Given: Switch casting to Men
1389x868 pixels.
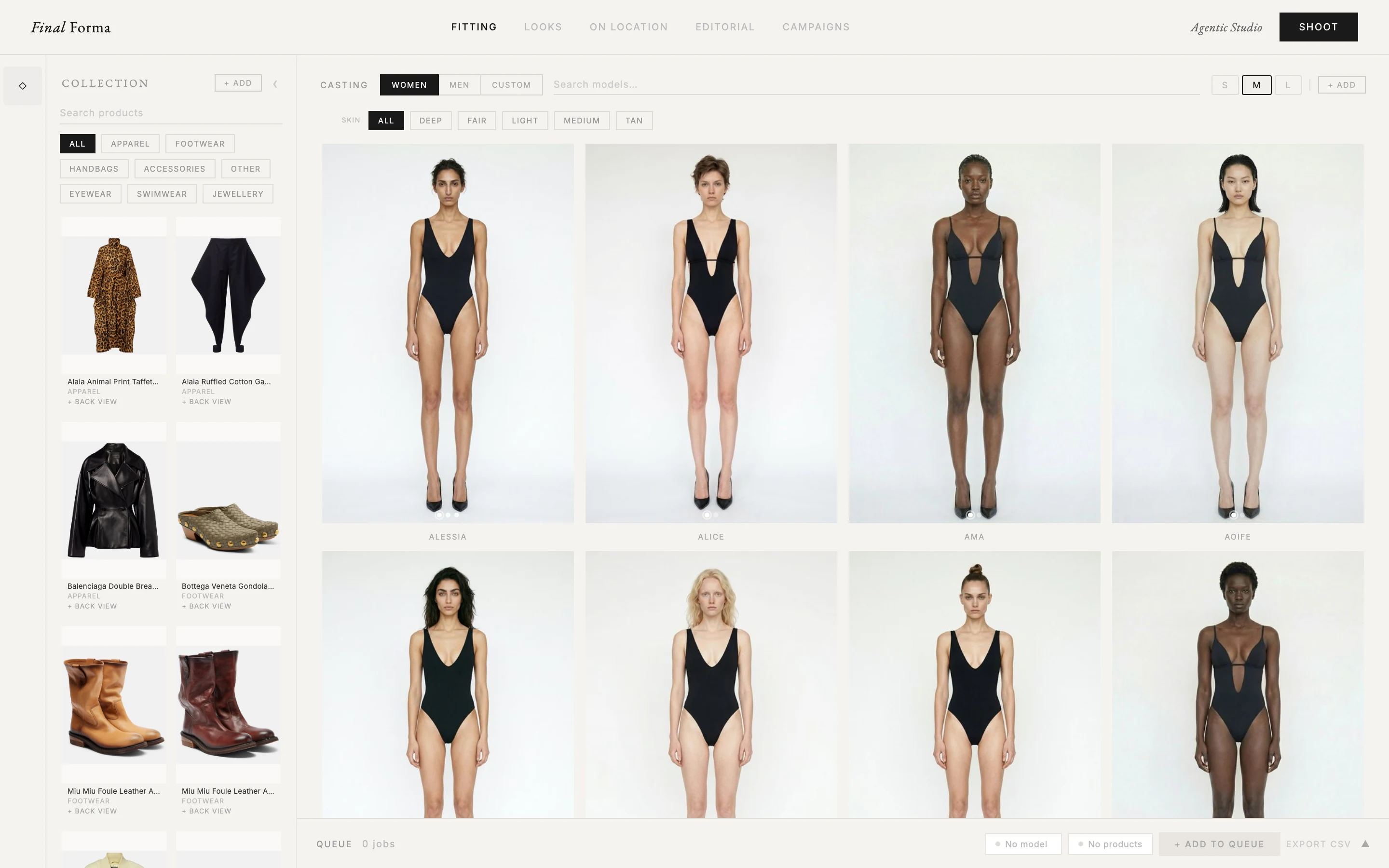Looking at the screenshot, I should [x=459, y=85].
